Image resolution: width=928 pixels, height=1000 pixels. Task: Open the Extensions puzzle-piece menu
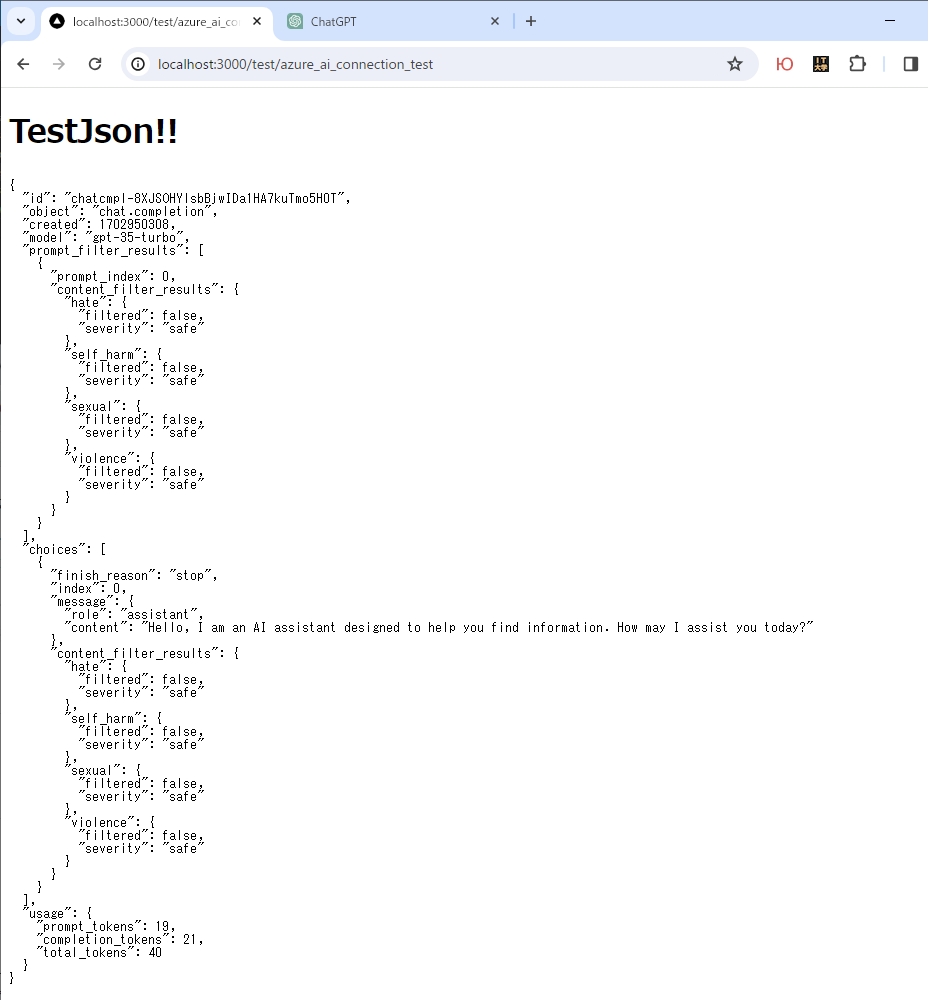click(x=857, y=64)
